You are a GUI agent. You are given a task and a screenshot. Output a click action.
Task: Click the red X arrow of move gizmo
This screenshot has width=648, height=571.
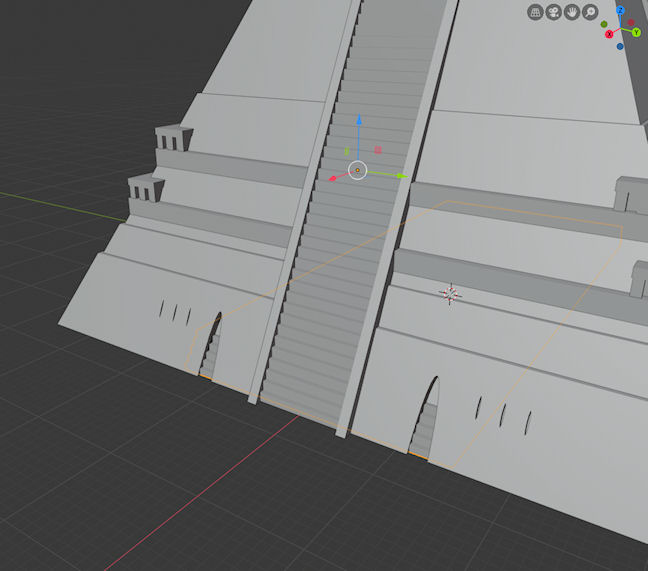(333, 179)
